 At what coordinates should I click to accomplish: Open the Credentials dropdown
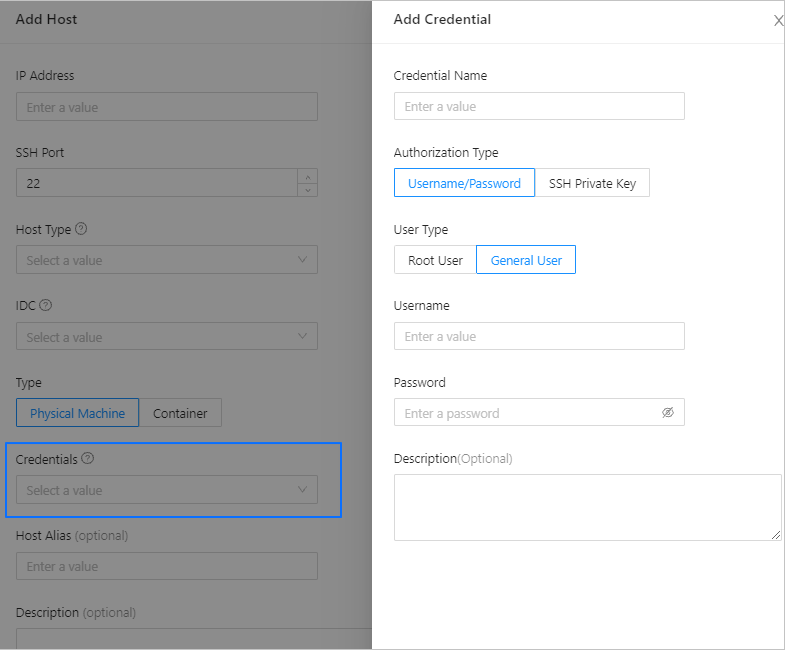(166, 490)
